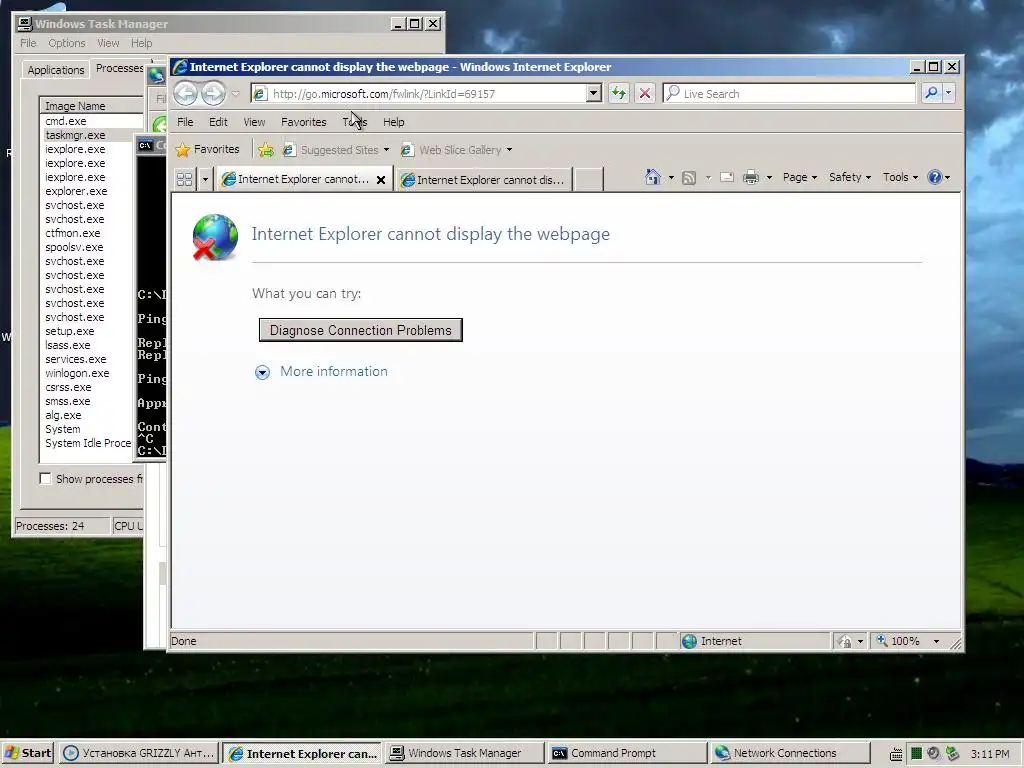Select cmd.exe in process list
Screen dimensions: 1024x768
65,121
